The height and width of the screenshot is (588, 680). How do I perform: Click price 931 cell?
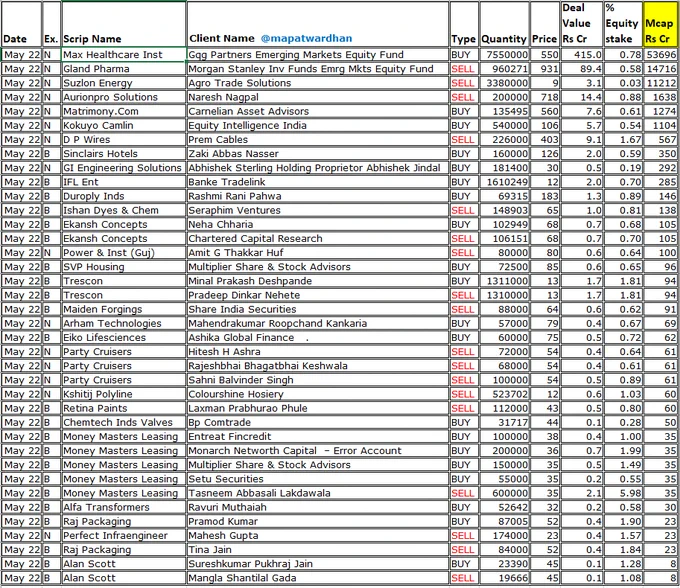point(545,69)
